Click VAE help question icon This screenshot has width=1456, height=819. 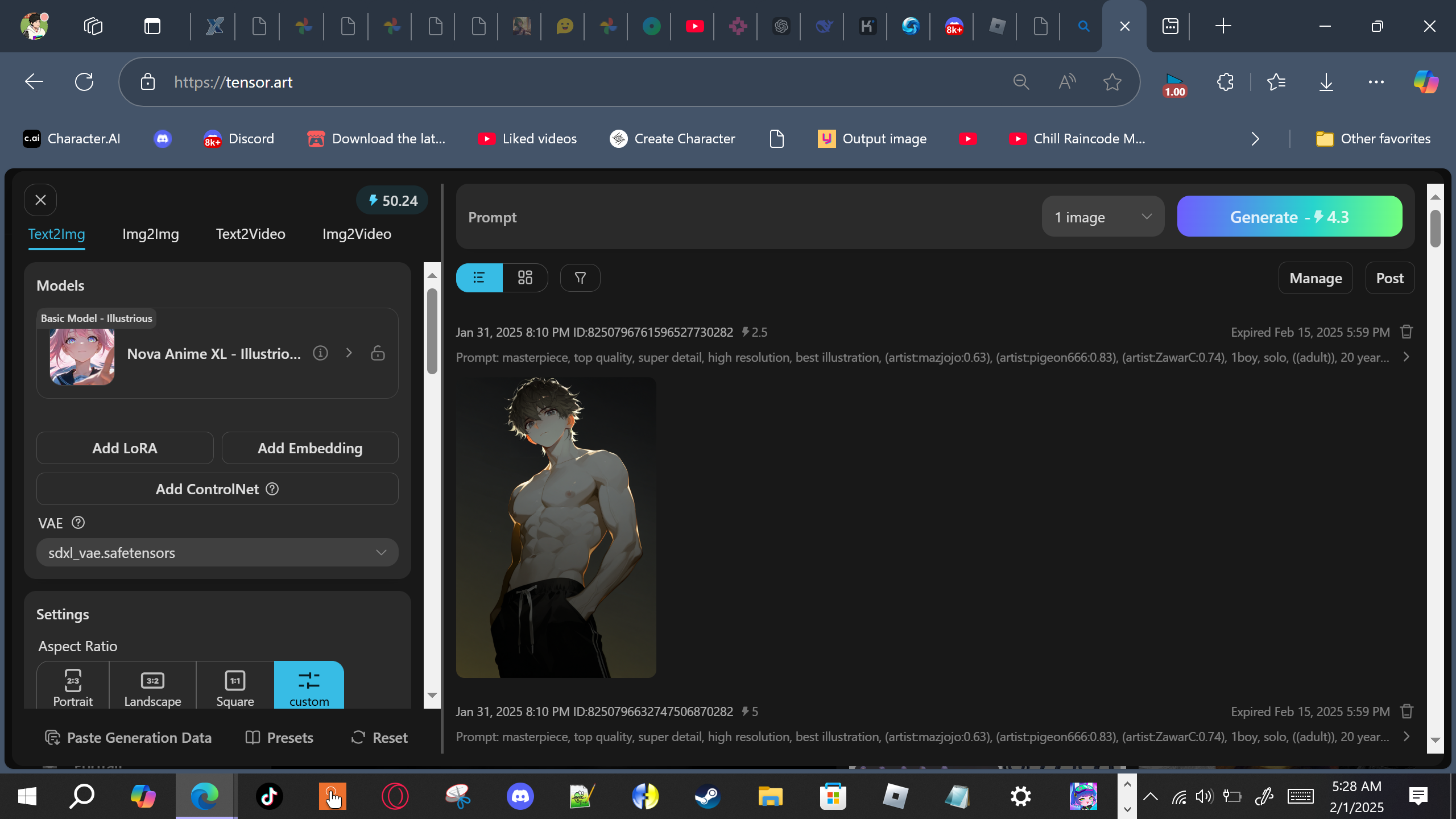point(78,523)
